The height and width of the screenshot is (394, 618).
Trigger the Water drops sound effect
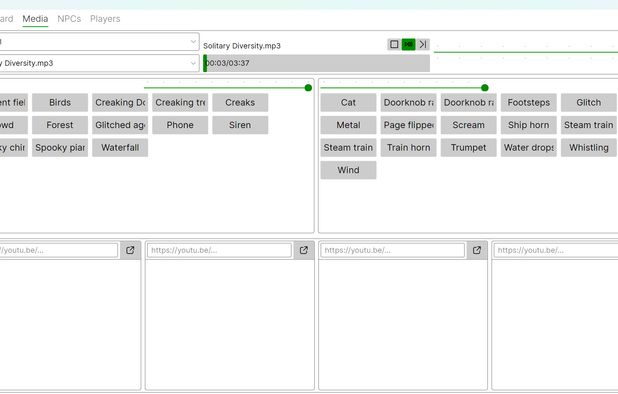[529, 147]
